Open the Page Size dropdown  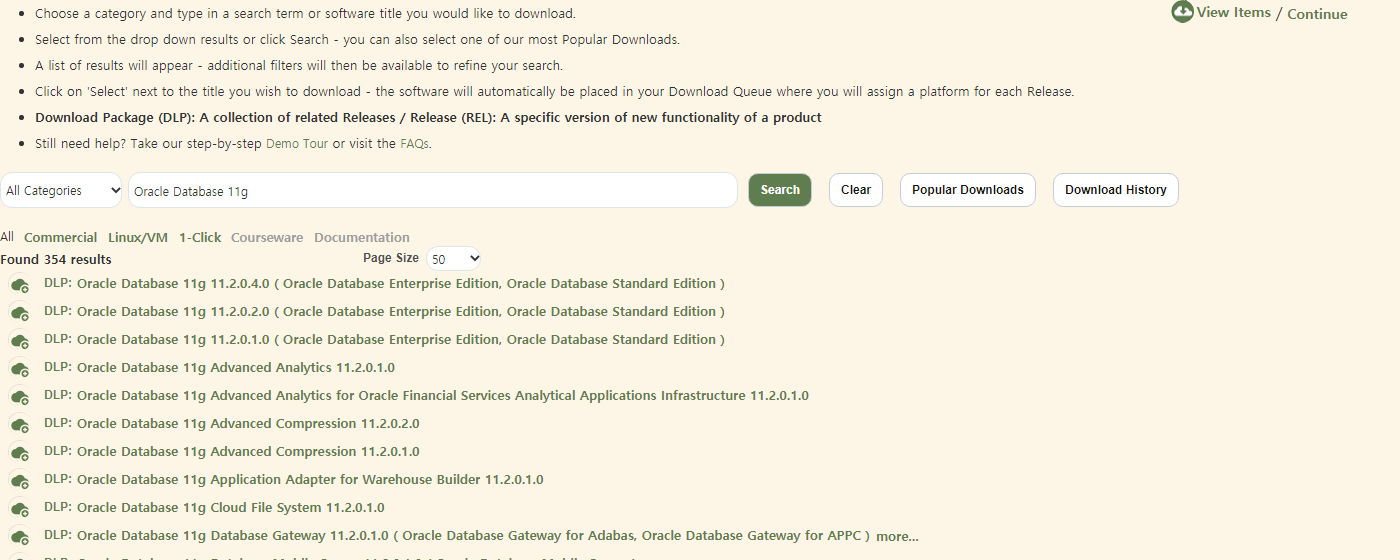point(454,259)
